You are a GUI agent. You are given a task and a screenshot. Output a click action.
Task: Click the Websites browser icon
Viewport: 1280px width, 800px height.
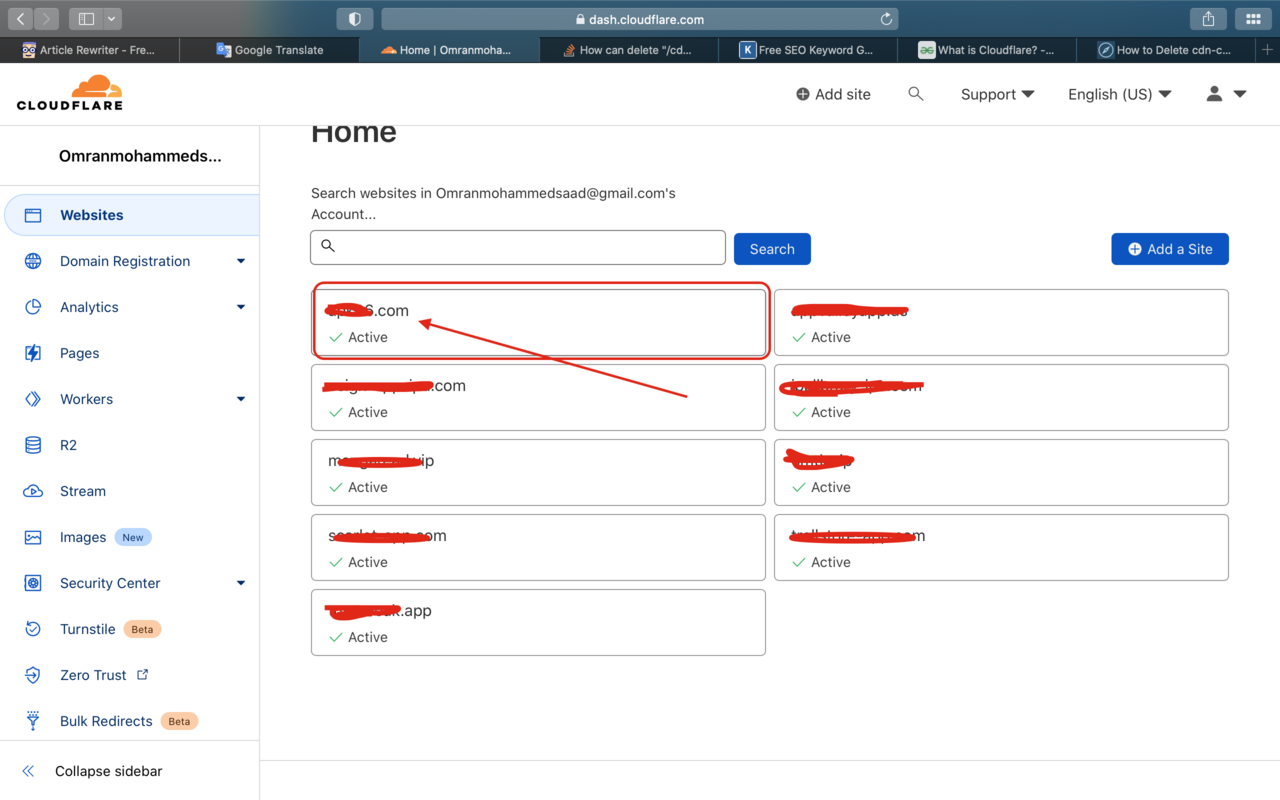click(33, 215)
